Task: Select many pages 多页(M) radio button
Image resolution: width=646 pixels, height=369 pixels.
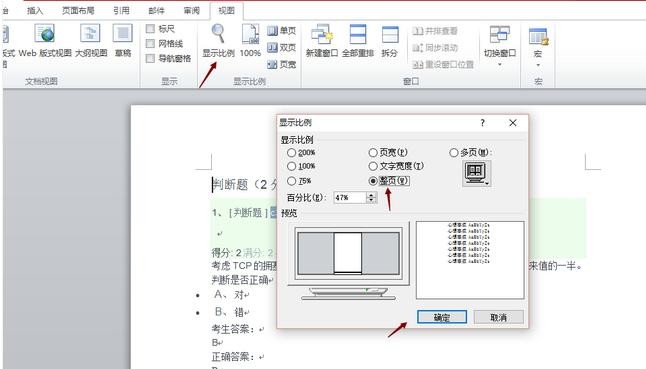Action: click(x=454, y=152)
